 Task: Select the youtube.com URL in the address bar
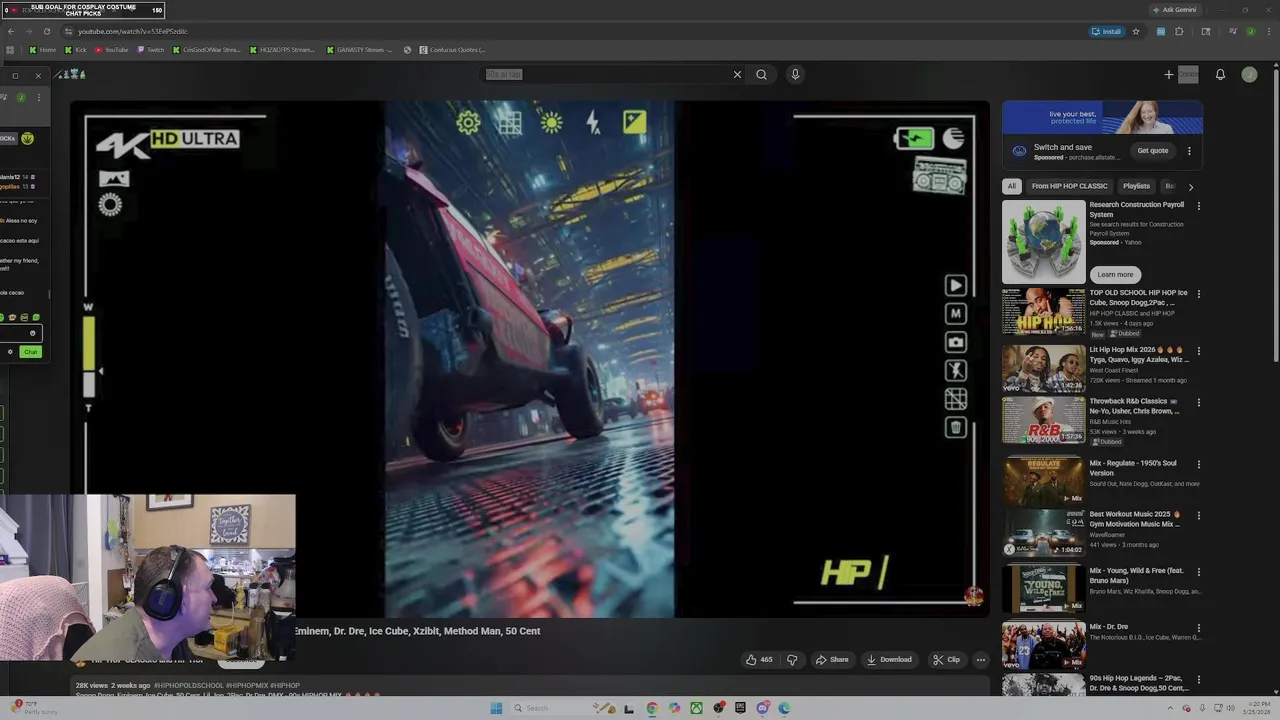click(x=133, y=31)
